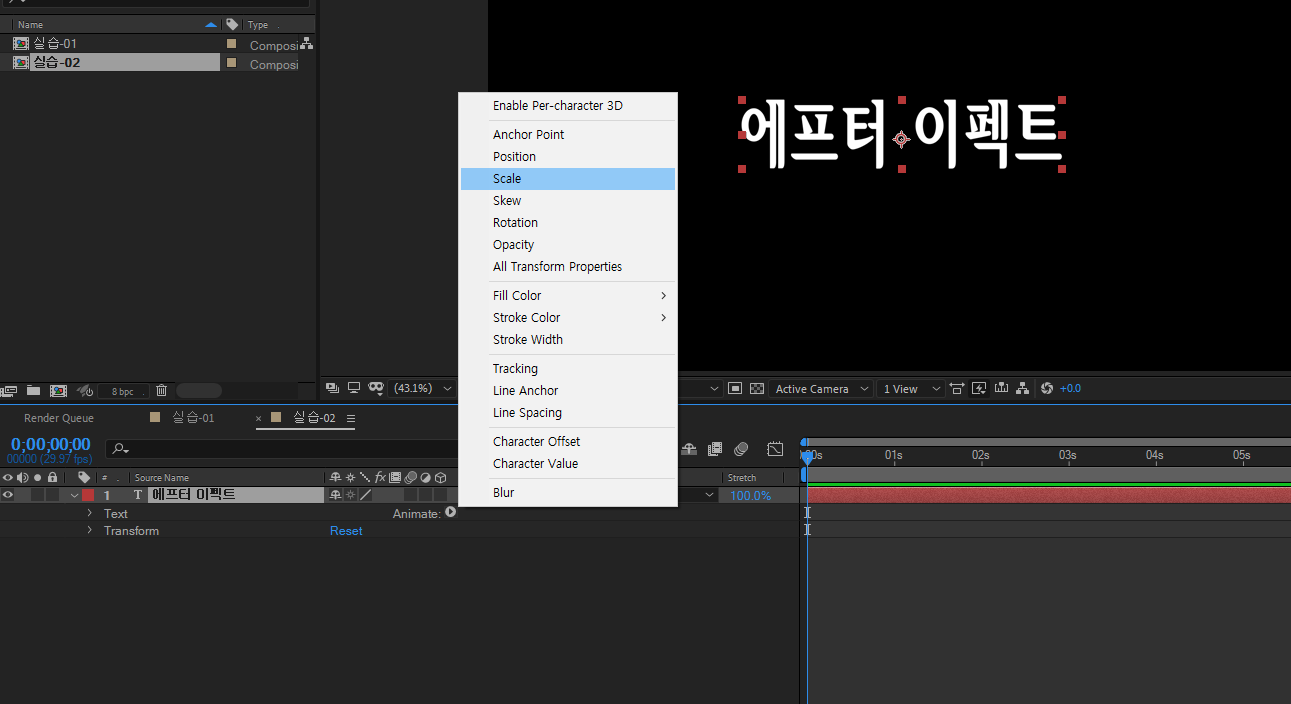
Task: Open the magnification (43.1%) dropdown
Action: click(x=424, y=388)
